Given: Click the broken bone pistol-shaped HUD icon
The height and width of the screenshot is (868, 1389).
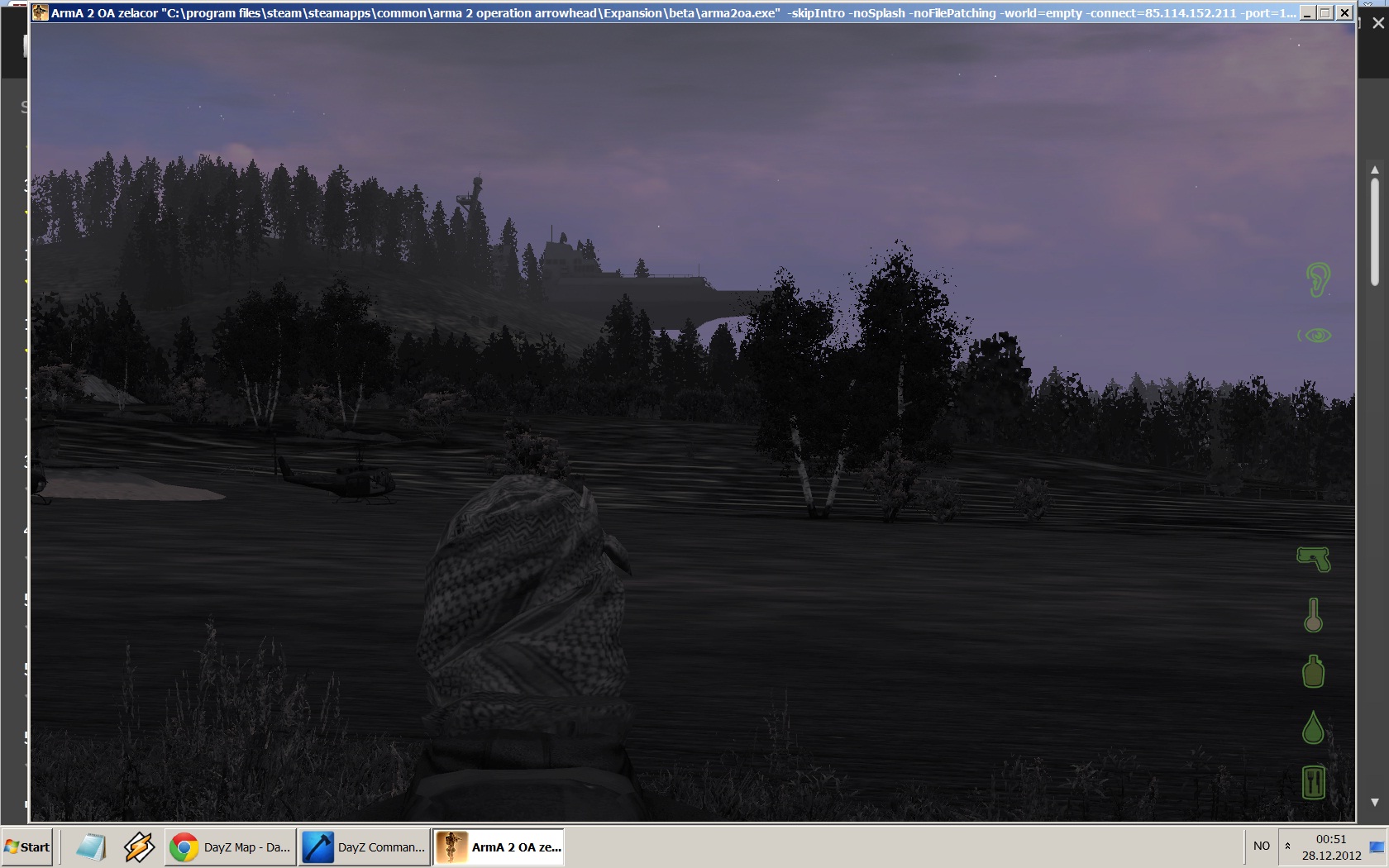Looking at the screenshot, I should tap(1314, 559).
